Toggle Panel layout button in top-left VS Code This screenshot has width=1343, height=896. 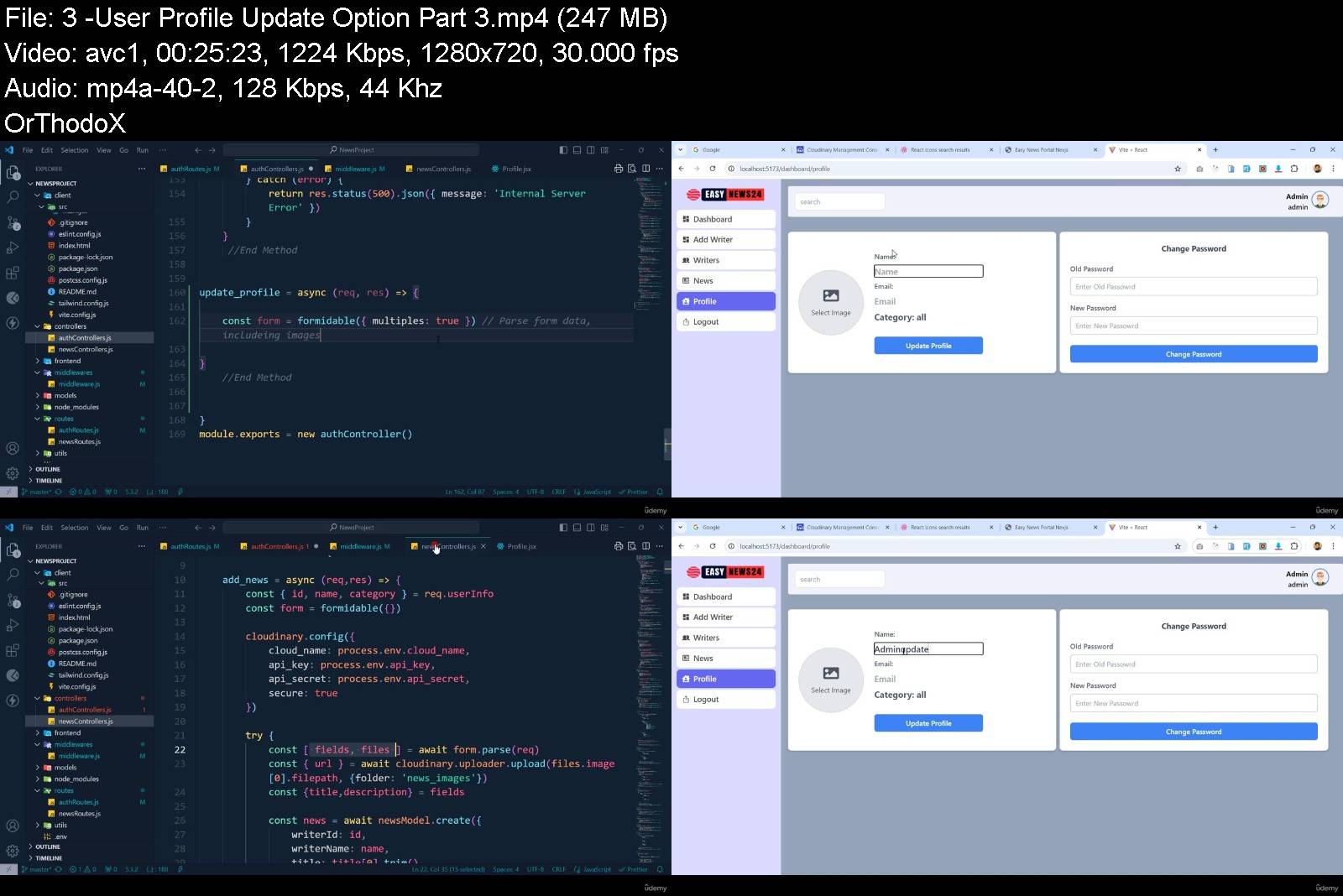(x=577, y=150)
